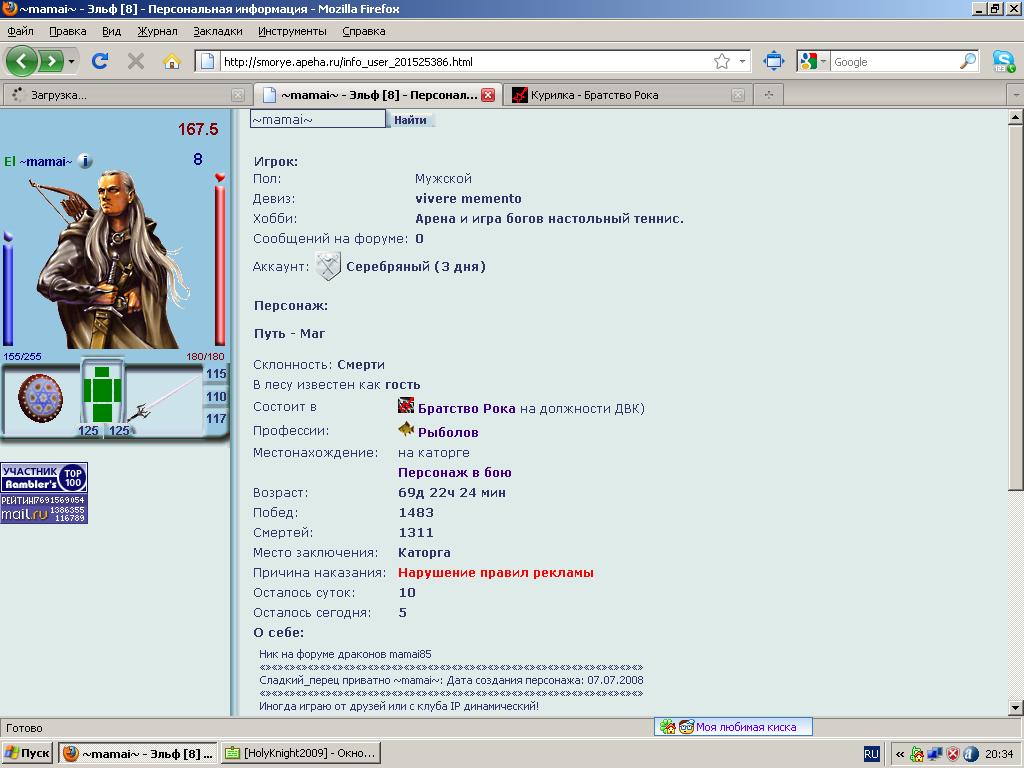Image resolution: width=1024 pixels, height=768 pixels.
Task: Click the red shield tray icon
Action: click(953, 754)
